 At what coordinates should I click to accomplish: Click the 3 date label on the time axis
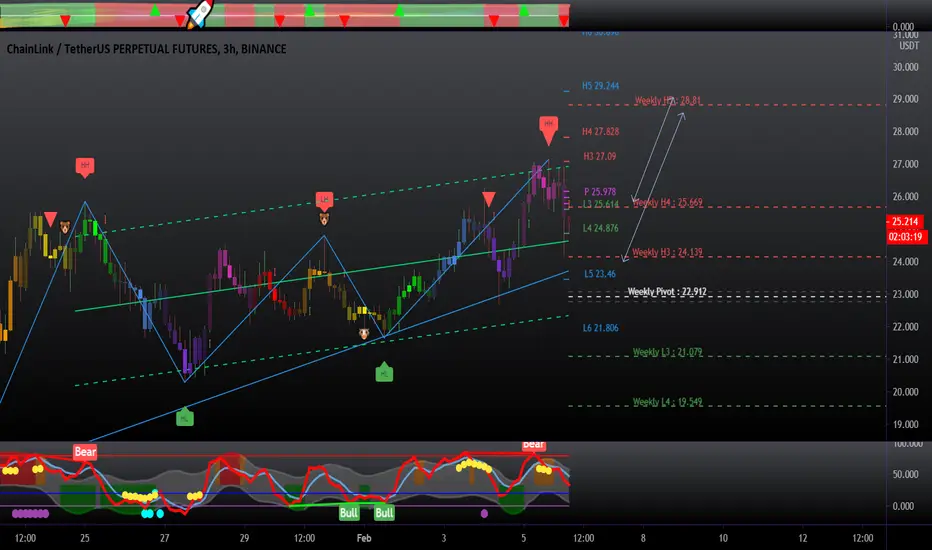443,538
